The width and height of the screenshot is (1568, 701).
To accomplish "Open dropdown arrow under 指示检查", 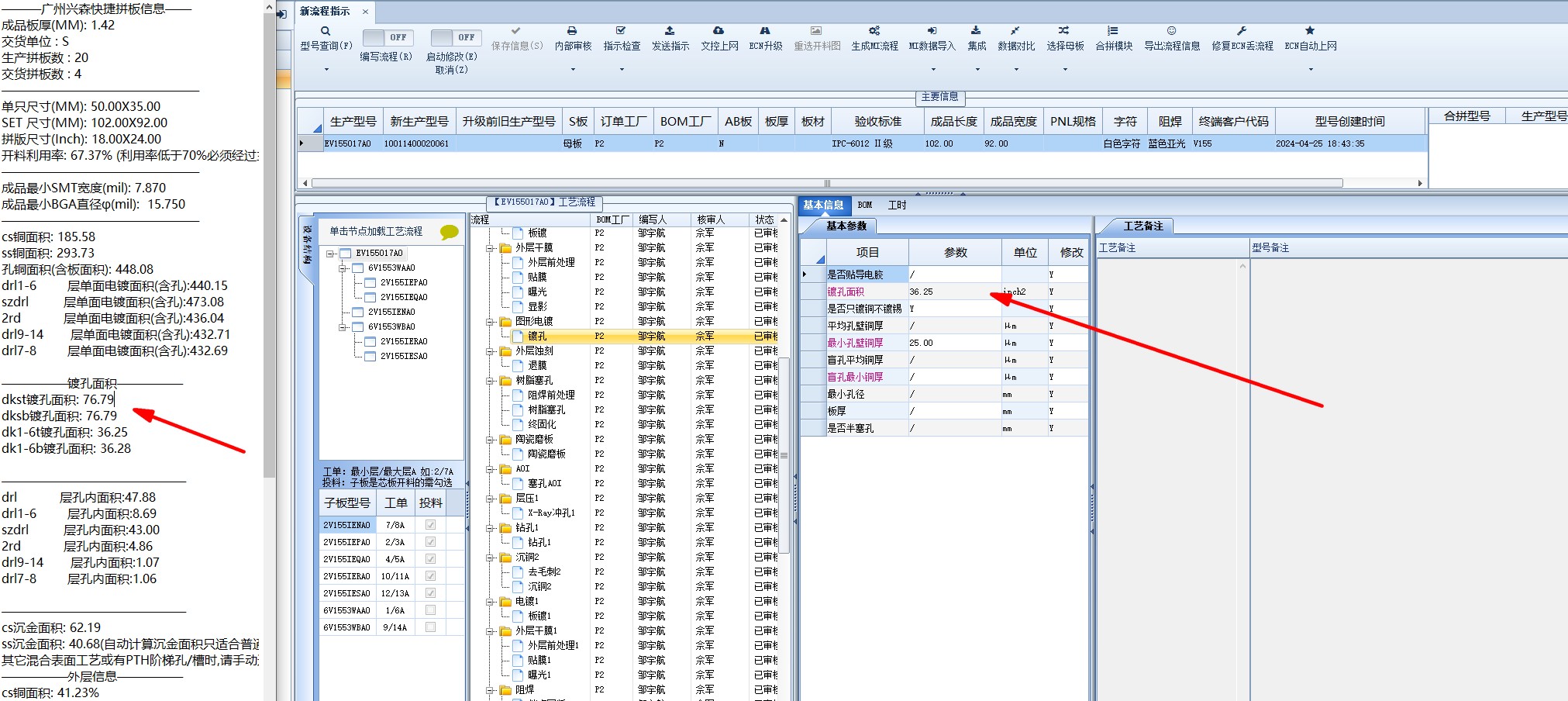I will (622, 70).
